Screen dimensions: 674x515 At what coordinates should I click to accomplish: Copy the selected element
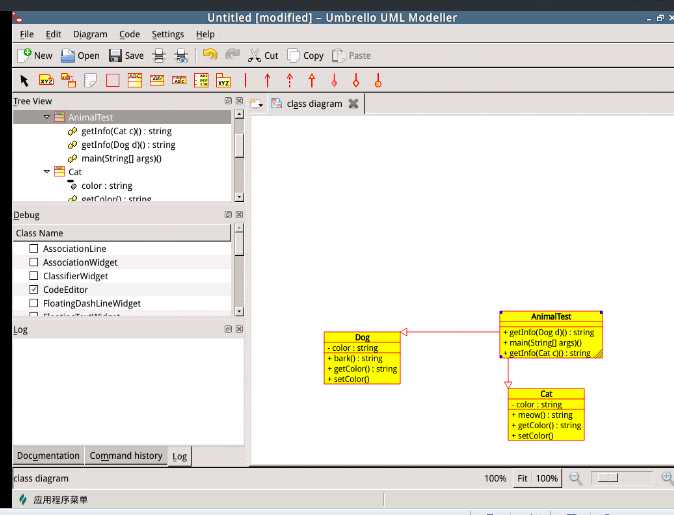[x=305, y=55]
